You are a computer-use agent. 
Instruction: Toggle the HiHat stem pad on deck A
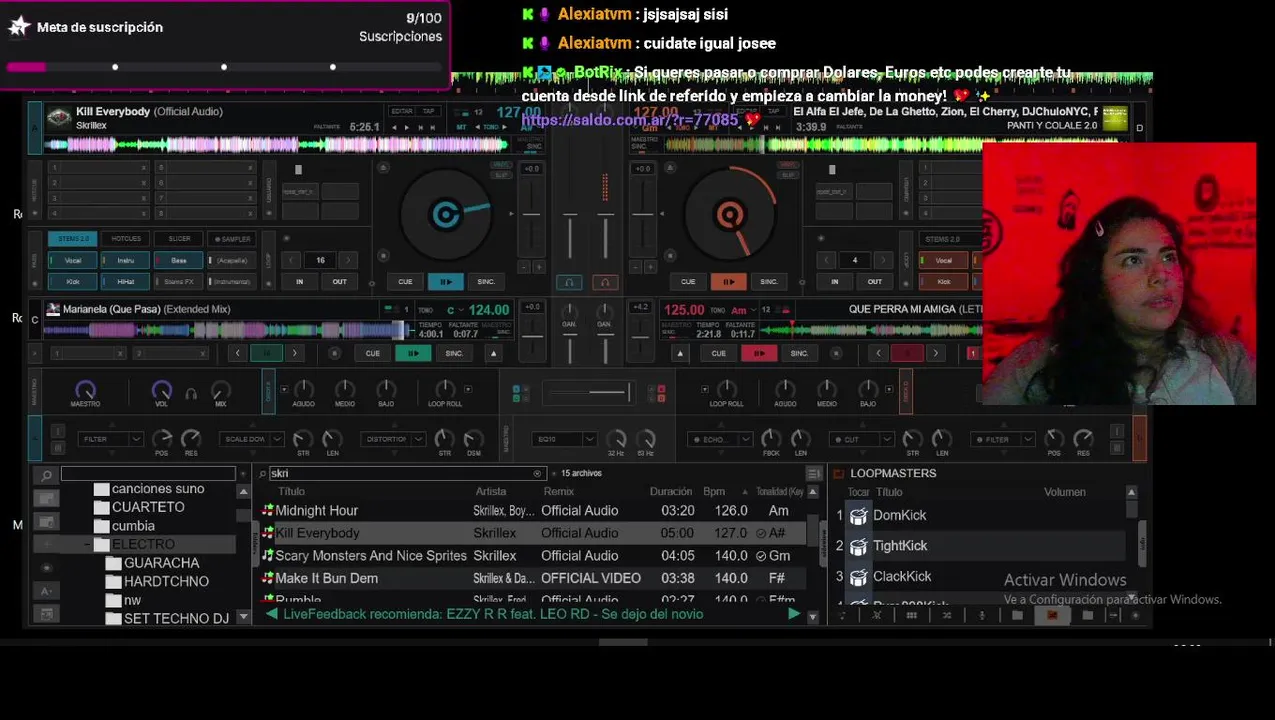pyautogui.click(x=125, y=282)
